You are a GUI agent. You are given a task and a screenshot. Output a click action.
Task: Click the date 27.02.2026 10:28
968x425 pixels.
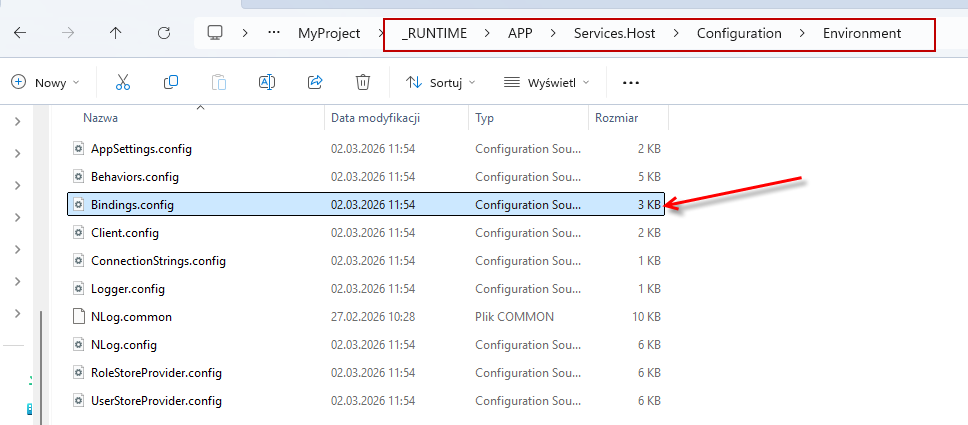[373, 317]
